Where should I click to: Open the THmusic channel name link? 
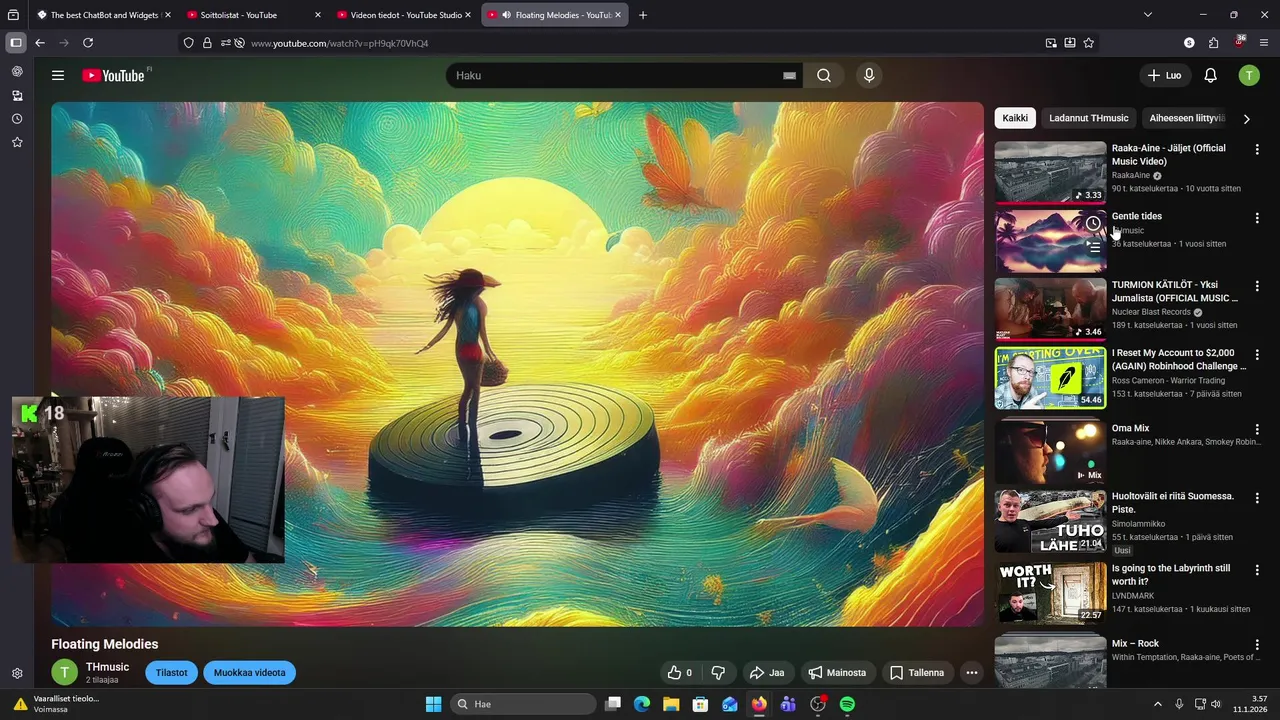(107, 667)
